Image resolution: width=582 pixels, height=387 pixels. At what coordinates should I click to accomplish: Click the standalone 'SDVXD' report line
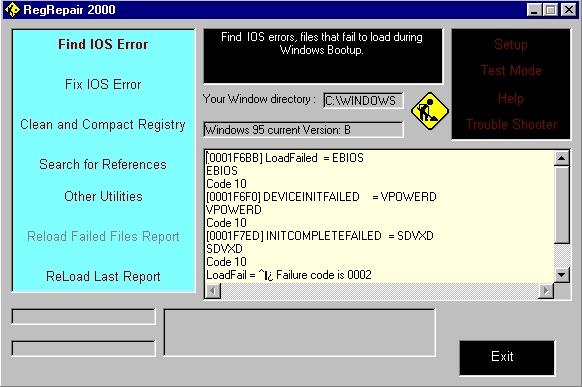224,249
